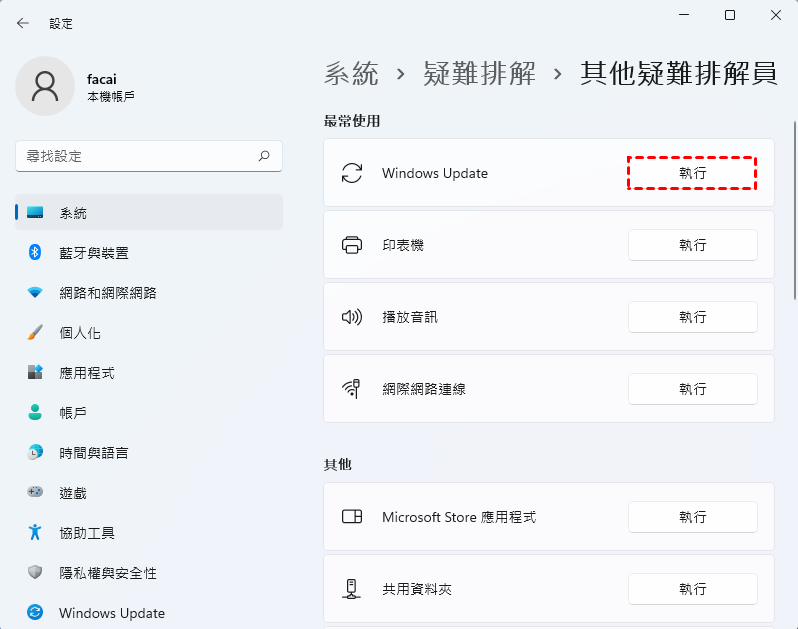798x629 pixels.
Task: Open 應用程式 settings section
Action: pyautogui.click(x=87, y=373)
